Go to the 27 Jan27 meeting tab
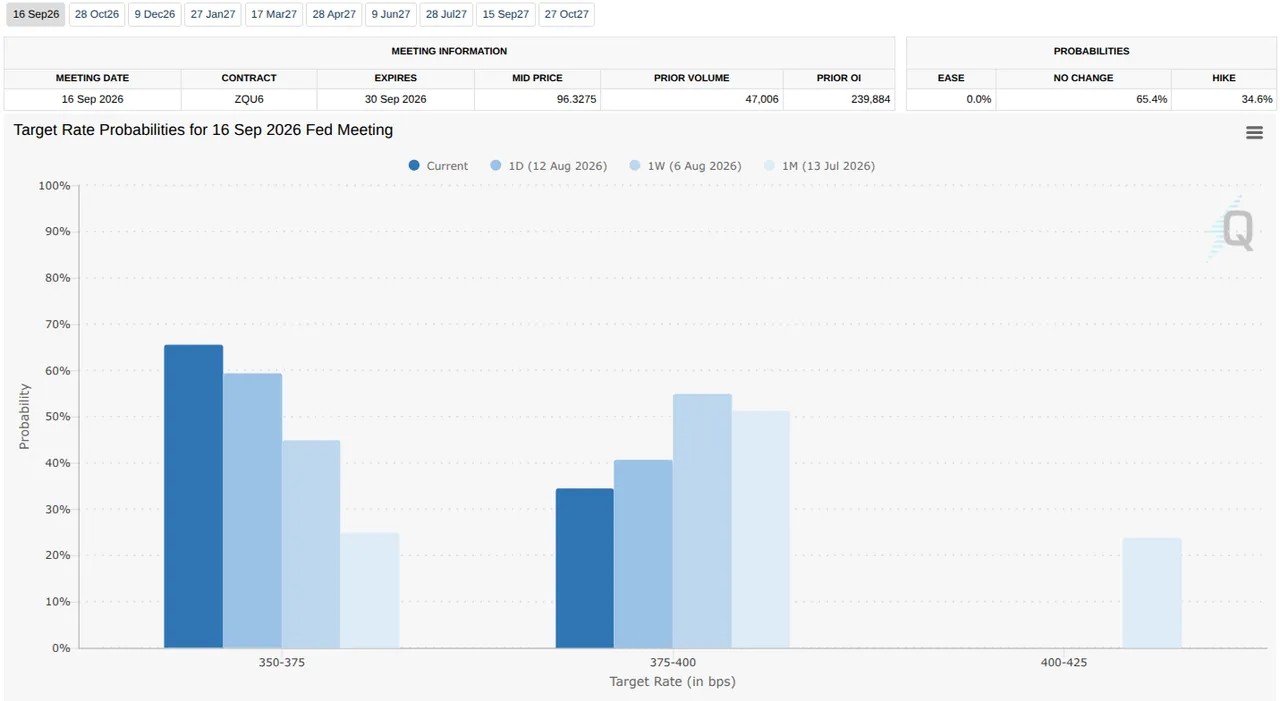This screenshot has height=701, width=1280. coord(213,15)
